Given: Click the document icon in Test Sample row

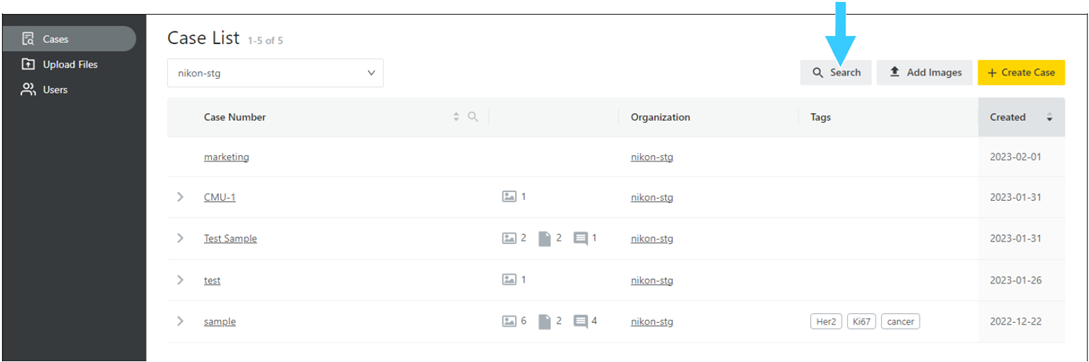Looking at the screenshot, I should click(545, 238).
